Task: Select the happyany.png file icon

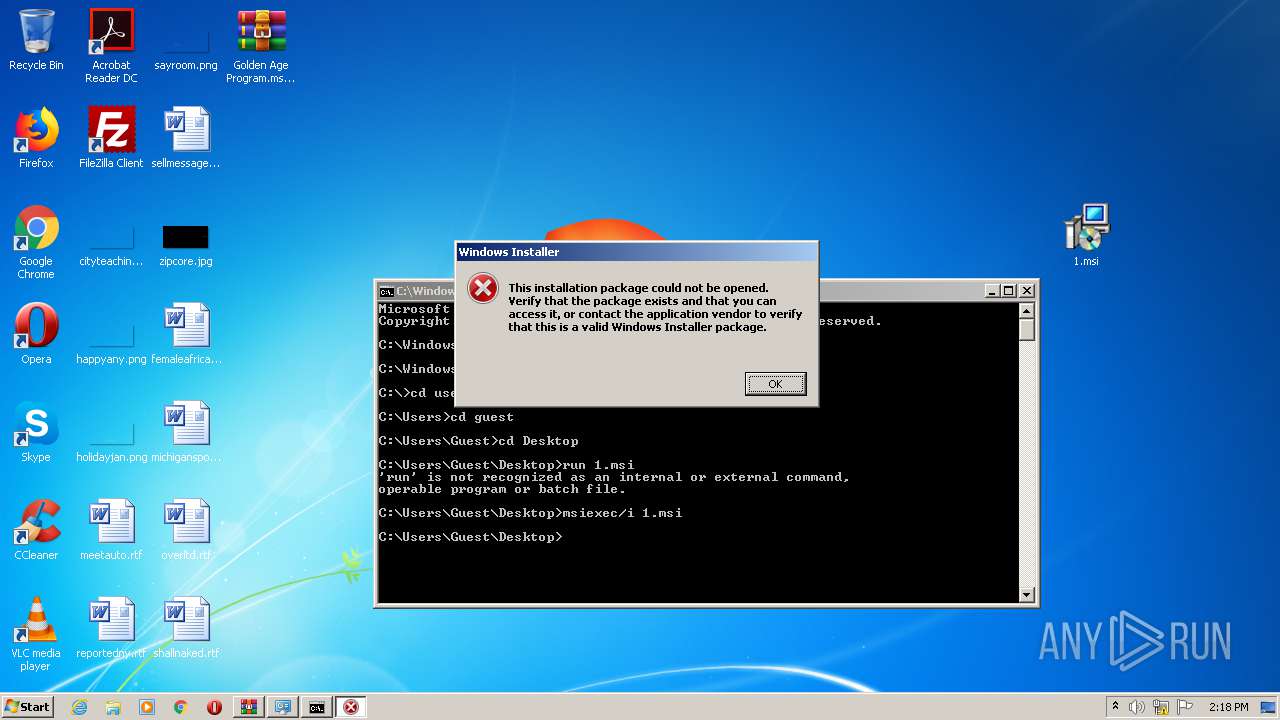Action: coord(111,340)
